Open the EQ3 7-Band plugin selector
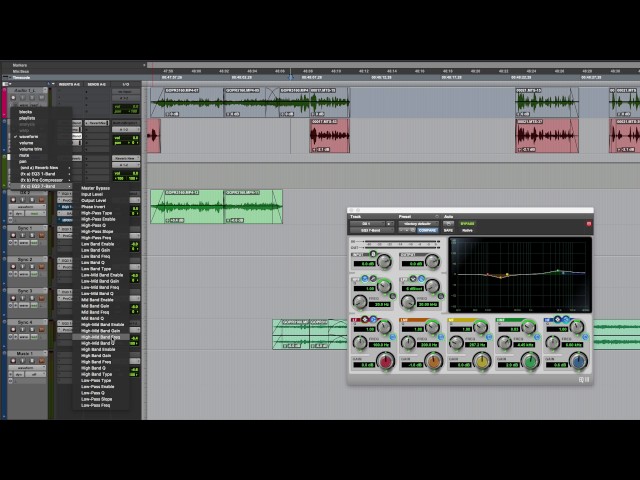Screen dimensions: 640x480 tap(371, 230)
